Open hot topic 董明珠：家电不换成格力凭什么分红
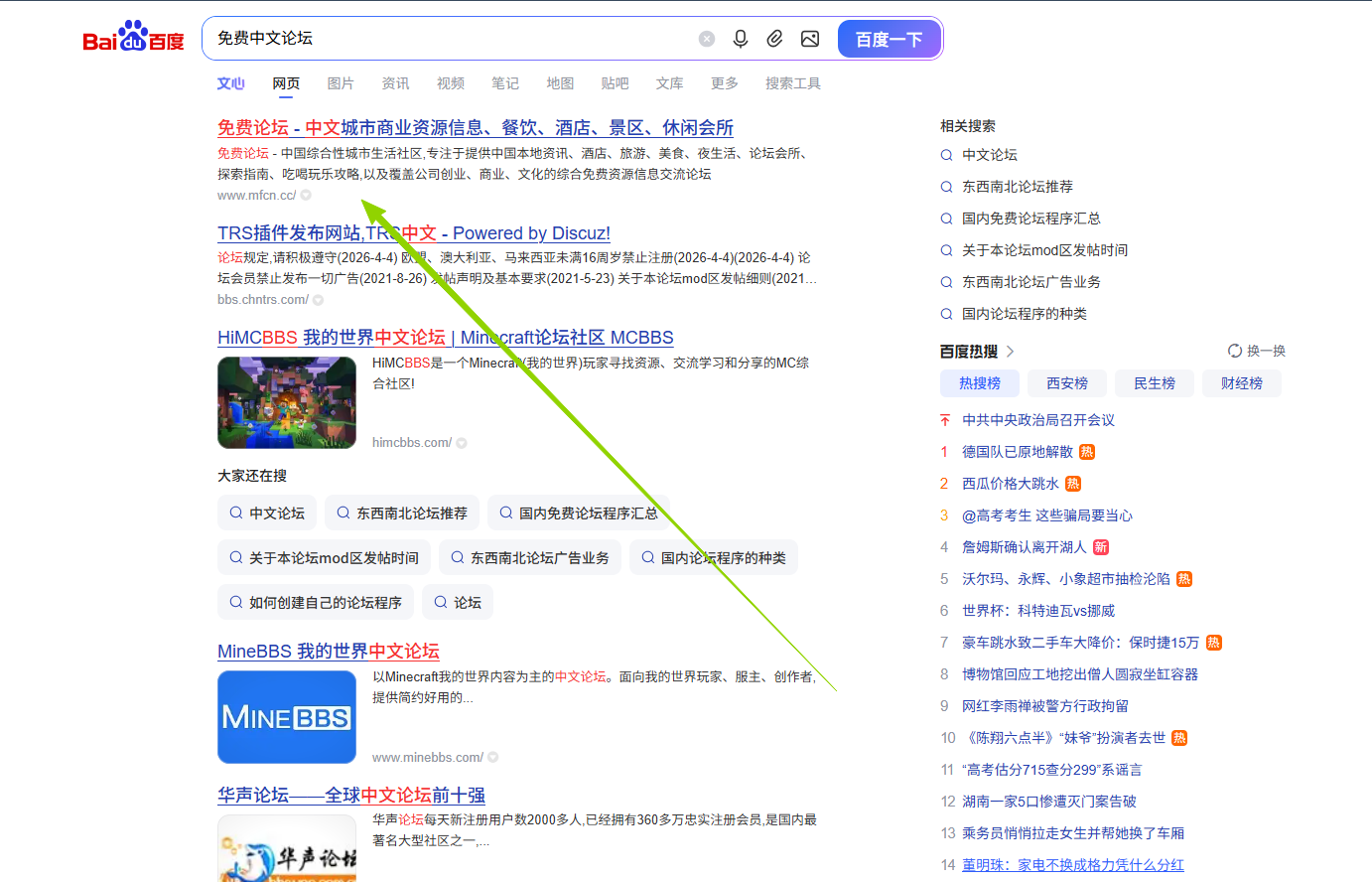Screen dimensions: 1372x882 click(1073, 865)
